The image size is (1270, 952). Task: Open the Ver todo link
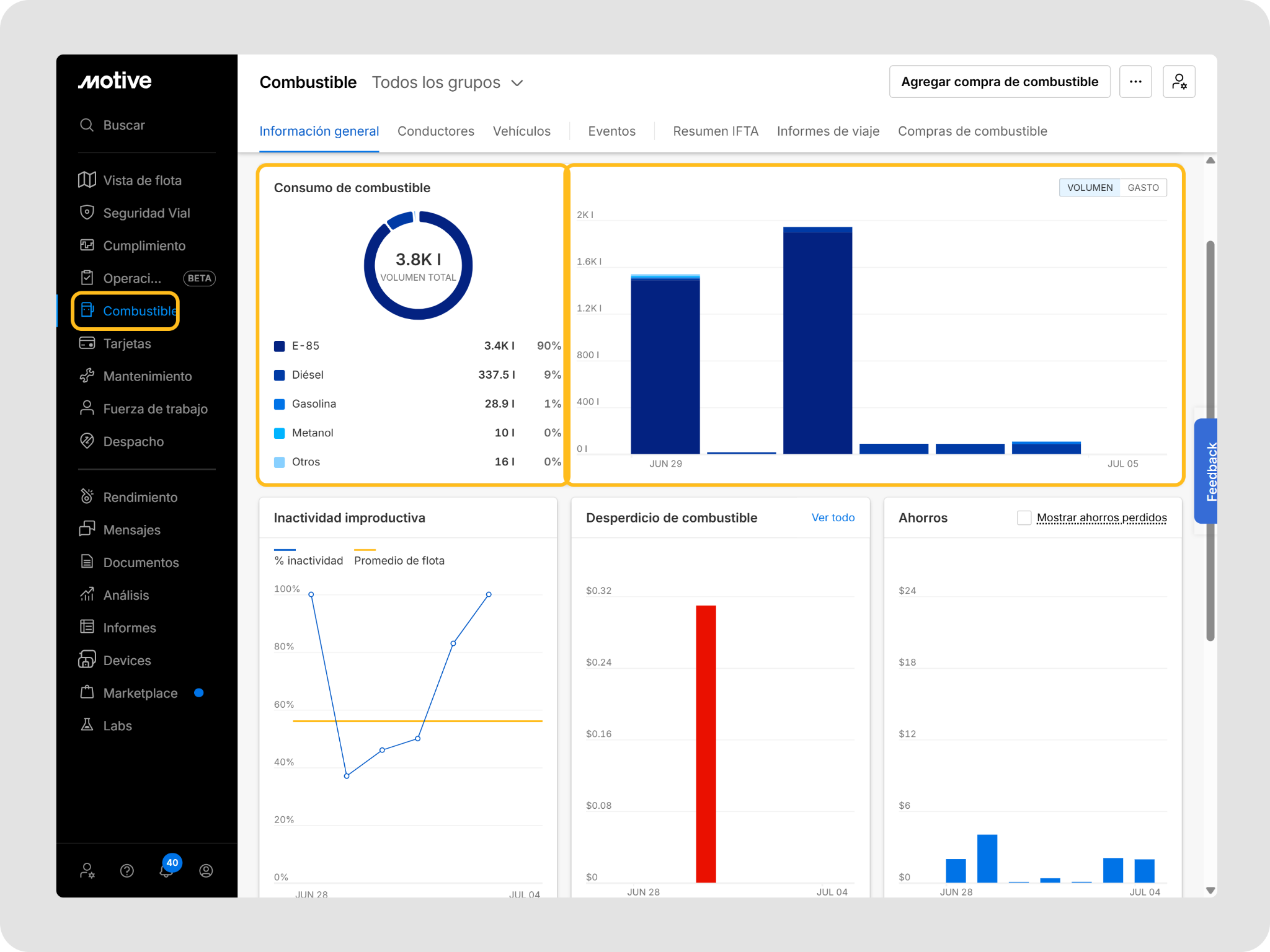pyautogui.click(x=833, y=518)
